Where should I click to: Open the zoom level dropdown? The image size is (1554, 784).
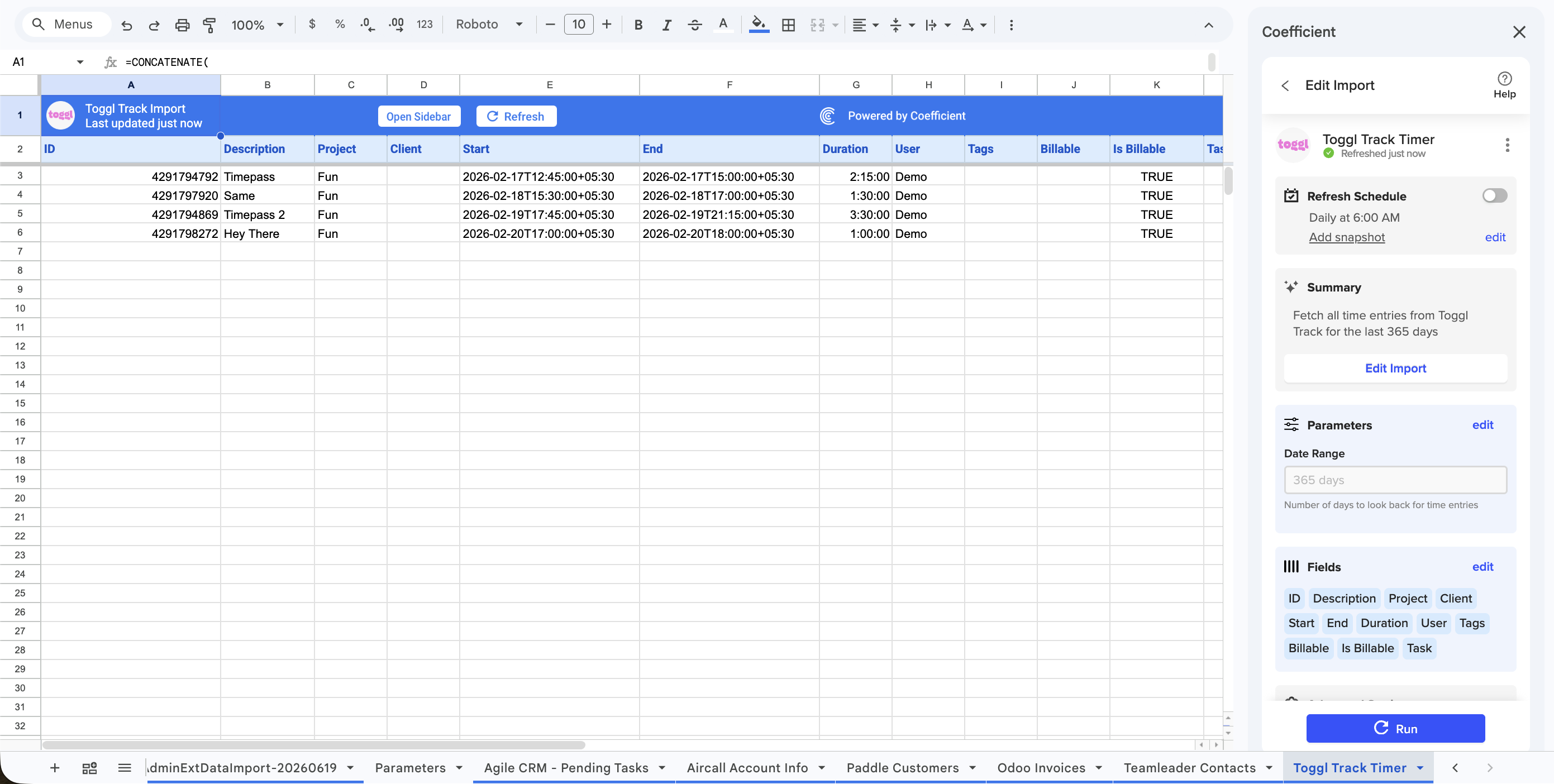pos(258,25)
